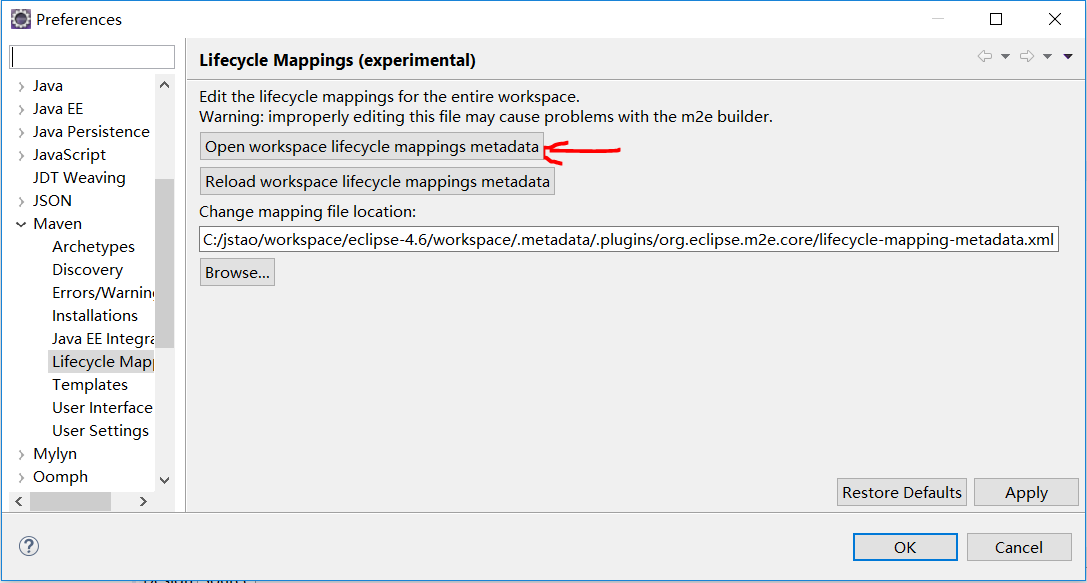Select Maven Archetypes page
The image size is (1087, 583).
click(x=94, y=247)
